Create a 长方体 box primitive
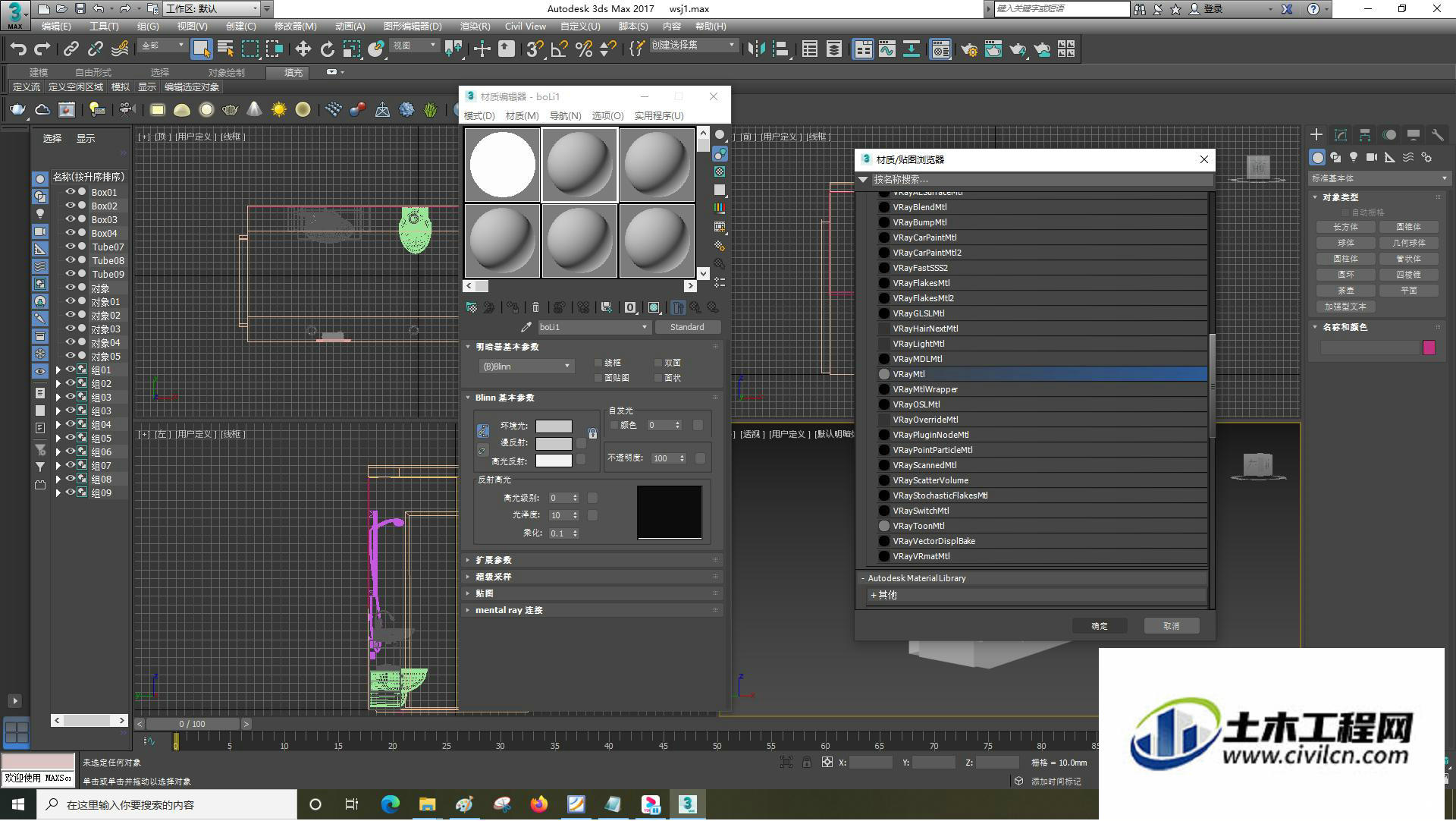 (1346, 227)
